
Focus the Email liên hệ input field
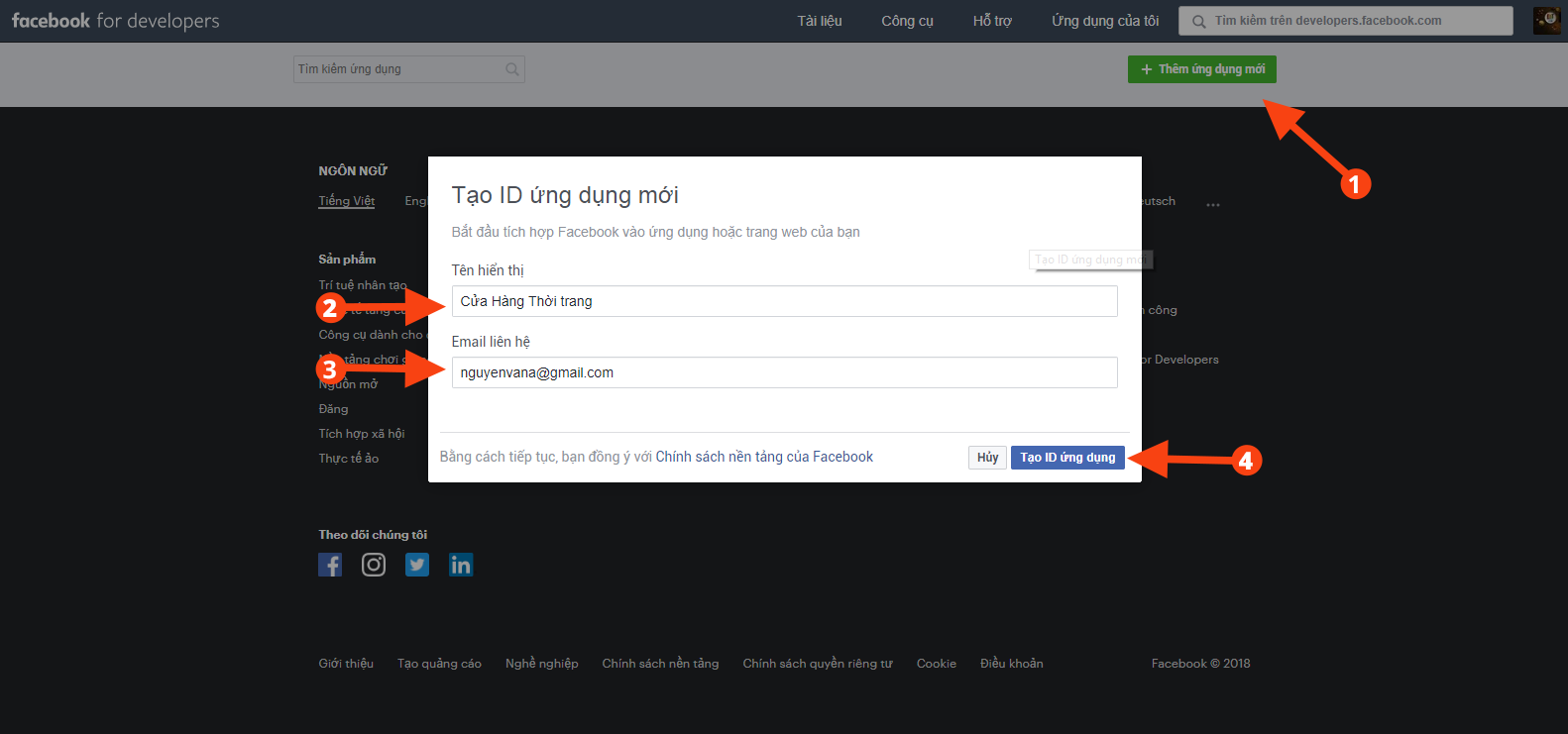784,372
